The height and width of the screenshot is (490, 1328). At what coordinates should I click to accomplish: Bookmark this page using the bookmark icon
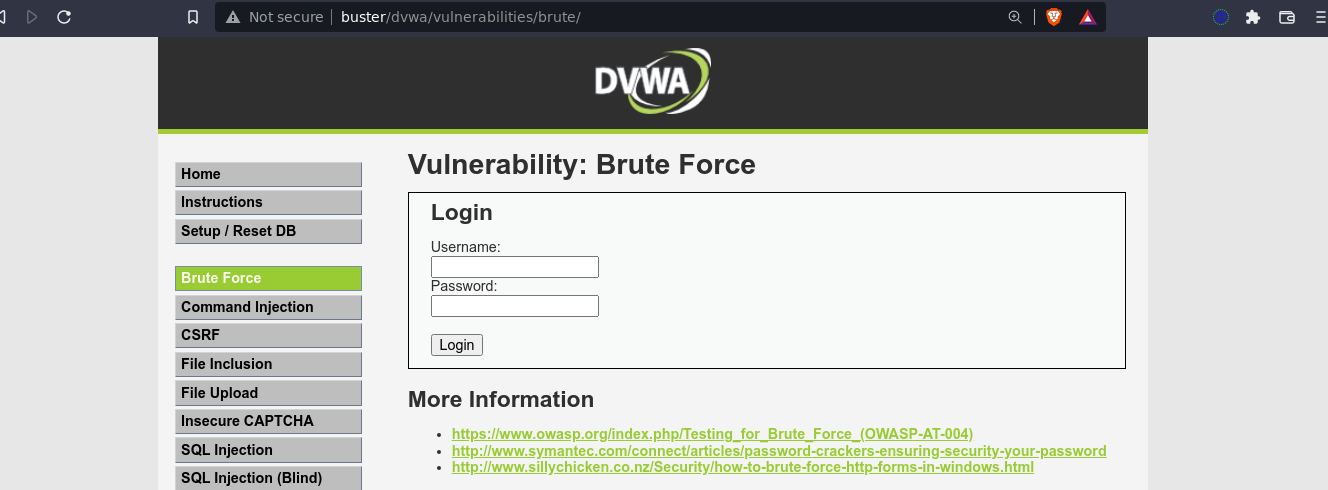(x=193, y=17)
